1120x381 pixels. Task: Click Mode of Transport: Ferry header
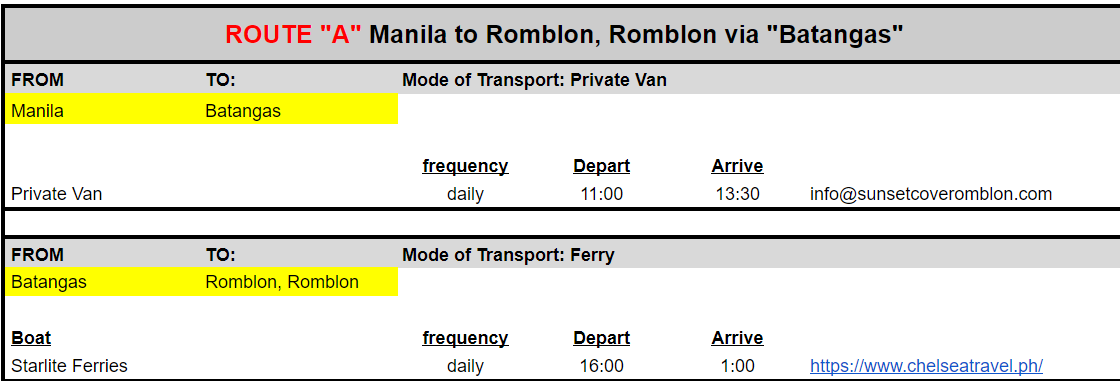click(x=508, y=254)
